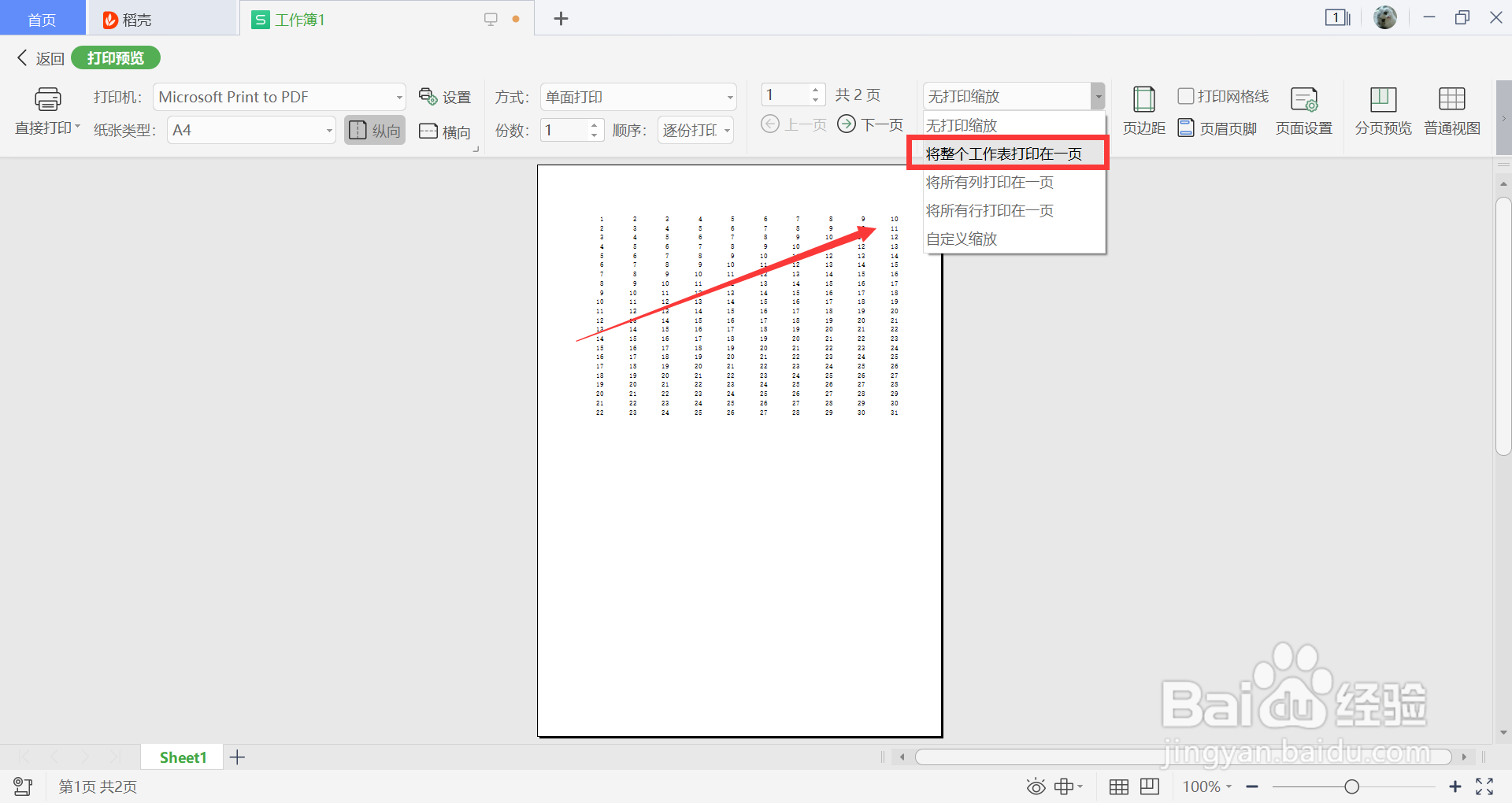Collapse the print scaling dropdown arrow
Viewport: 1512px width, 803px height.
[x=1098, y=97]
